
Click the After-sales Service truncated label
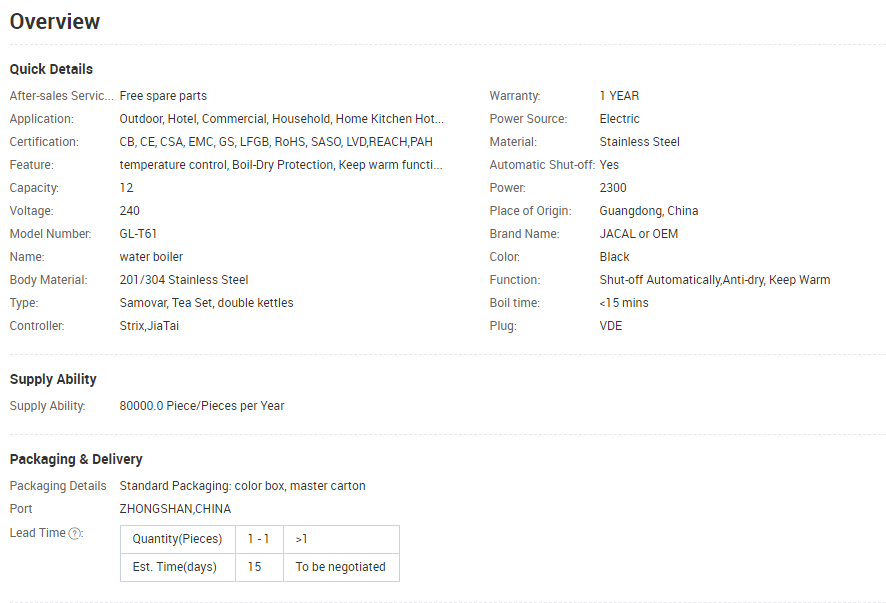pyautogui.click(x=61, y=96)
